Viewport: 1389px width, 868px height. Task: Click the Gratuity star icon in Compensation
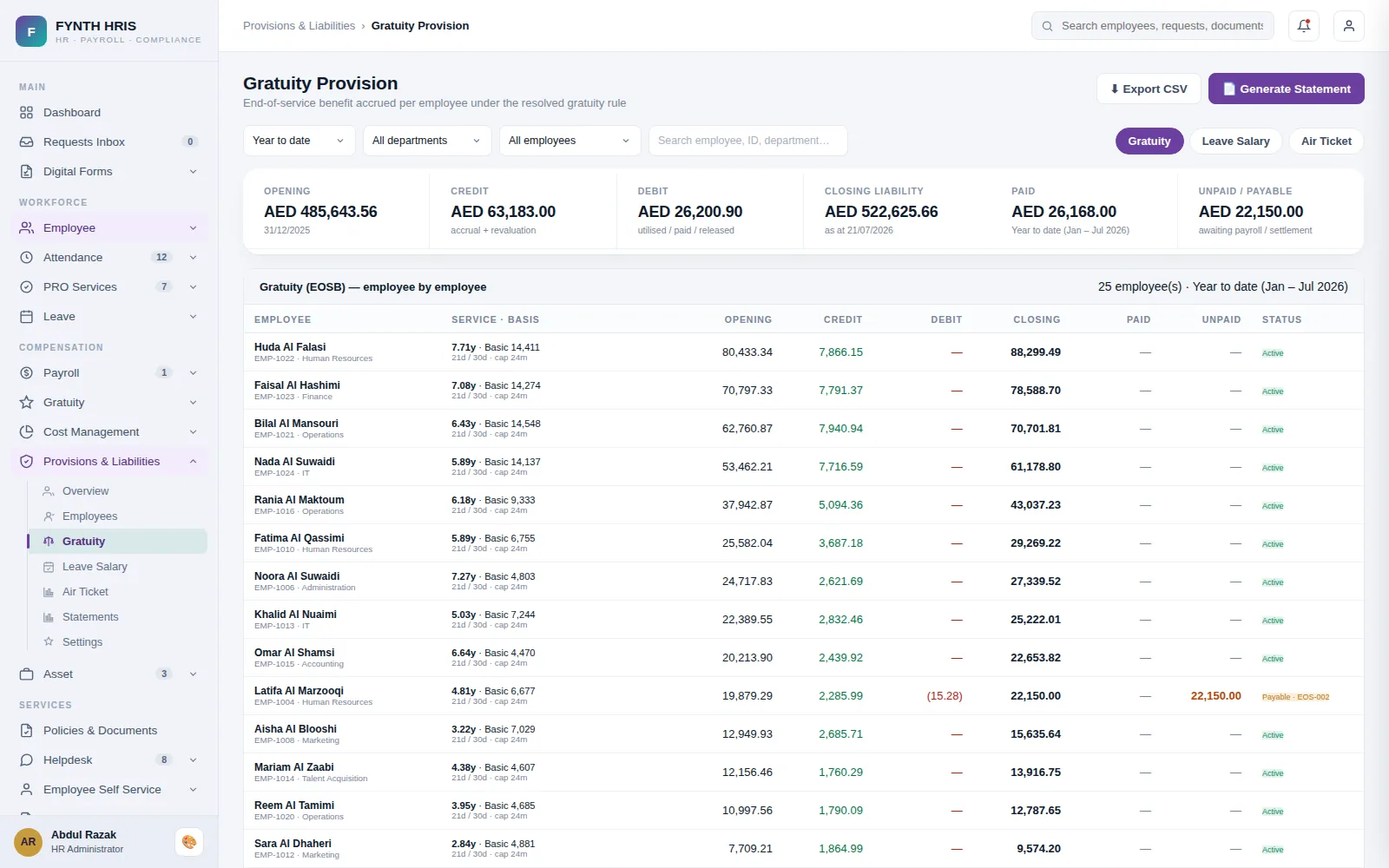point(26,403)
